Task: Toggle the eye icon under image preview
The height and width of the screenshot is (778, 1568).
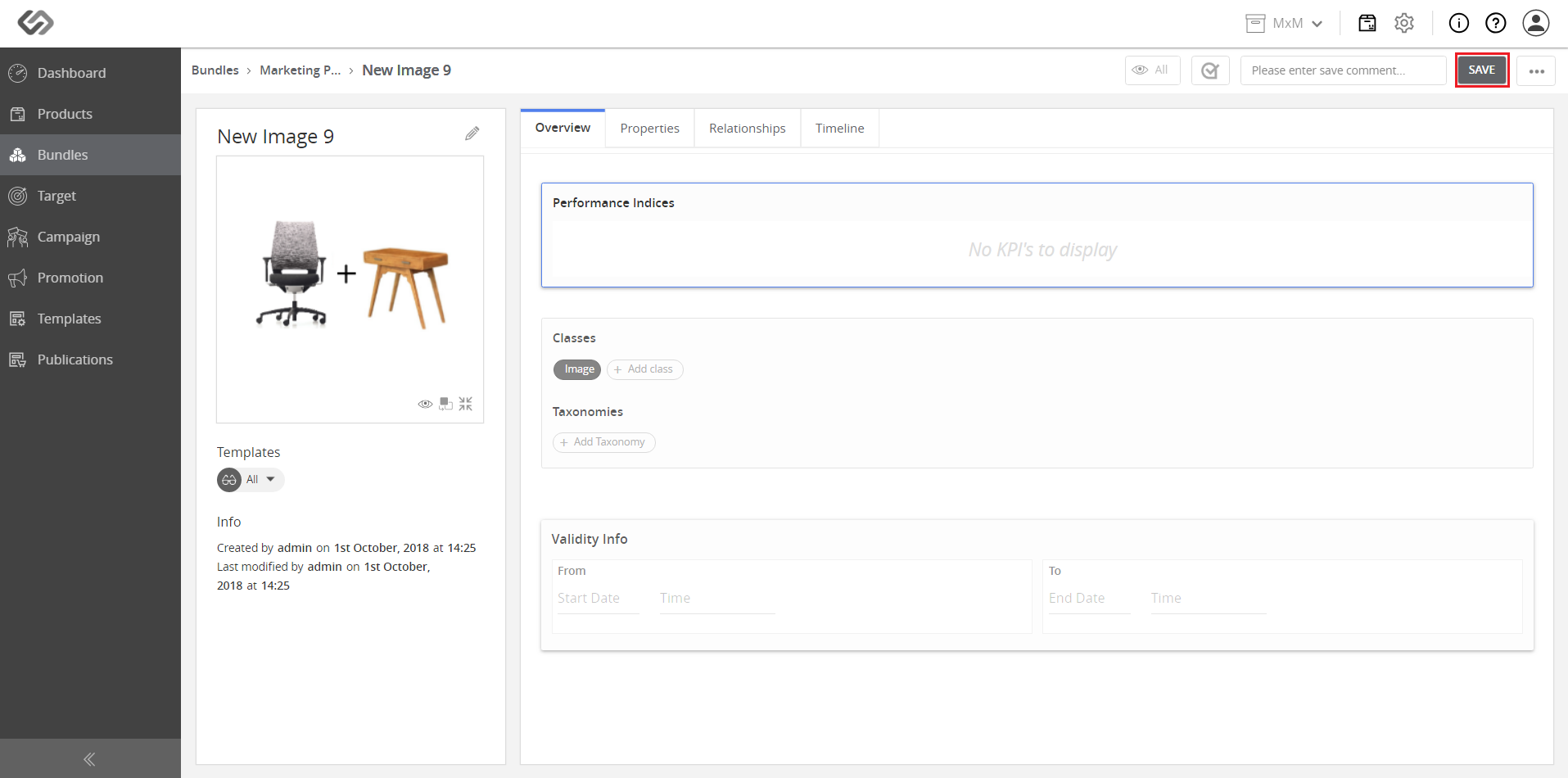Action: point(425,404)
